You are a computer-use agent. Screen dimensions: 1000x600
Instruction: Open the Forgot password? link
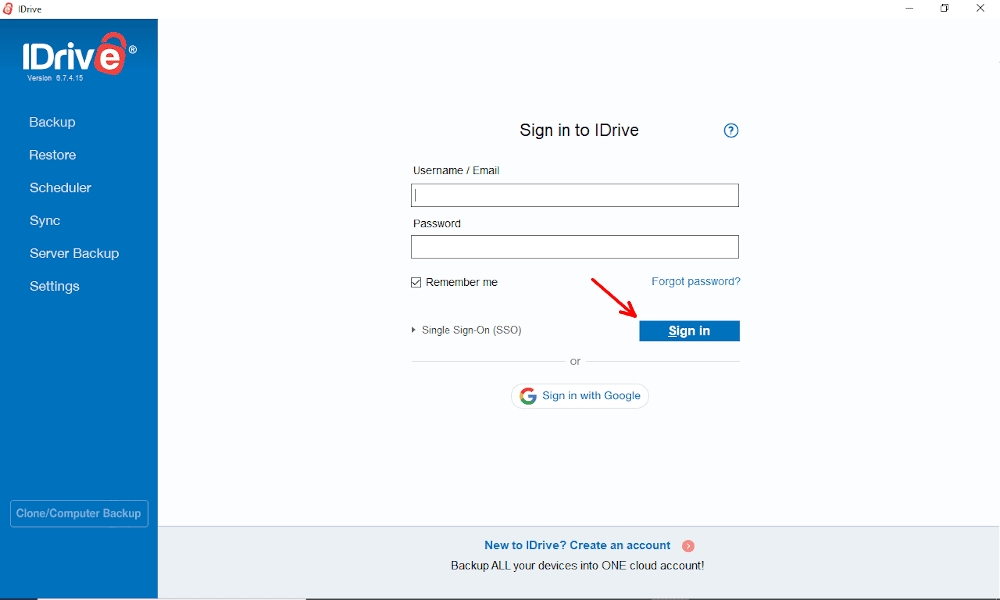[x=696, y=281]
